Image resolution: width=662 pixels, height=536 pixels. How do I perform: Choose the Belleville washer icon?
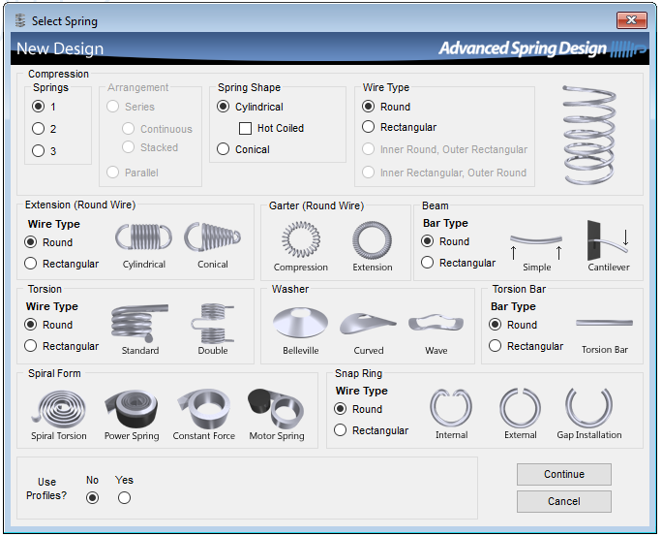tap(300, 322)
